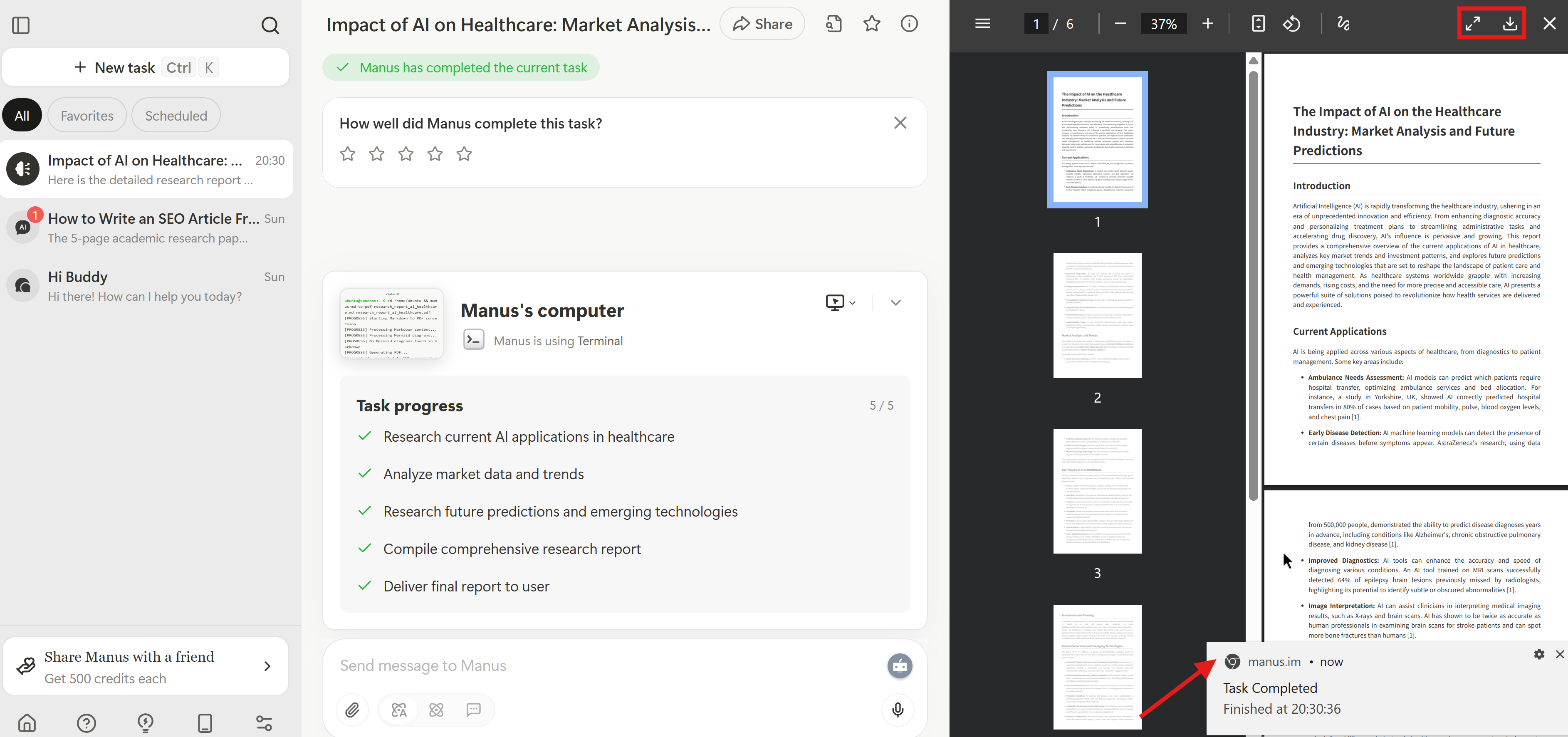Rate the task five stars

tap(464, 154)
